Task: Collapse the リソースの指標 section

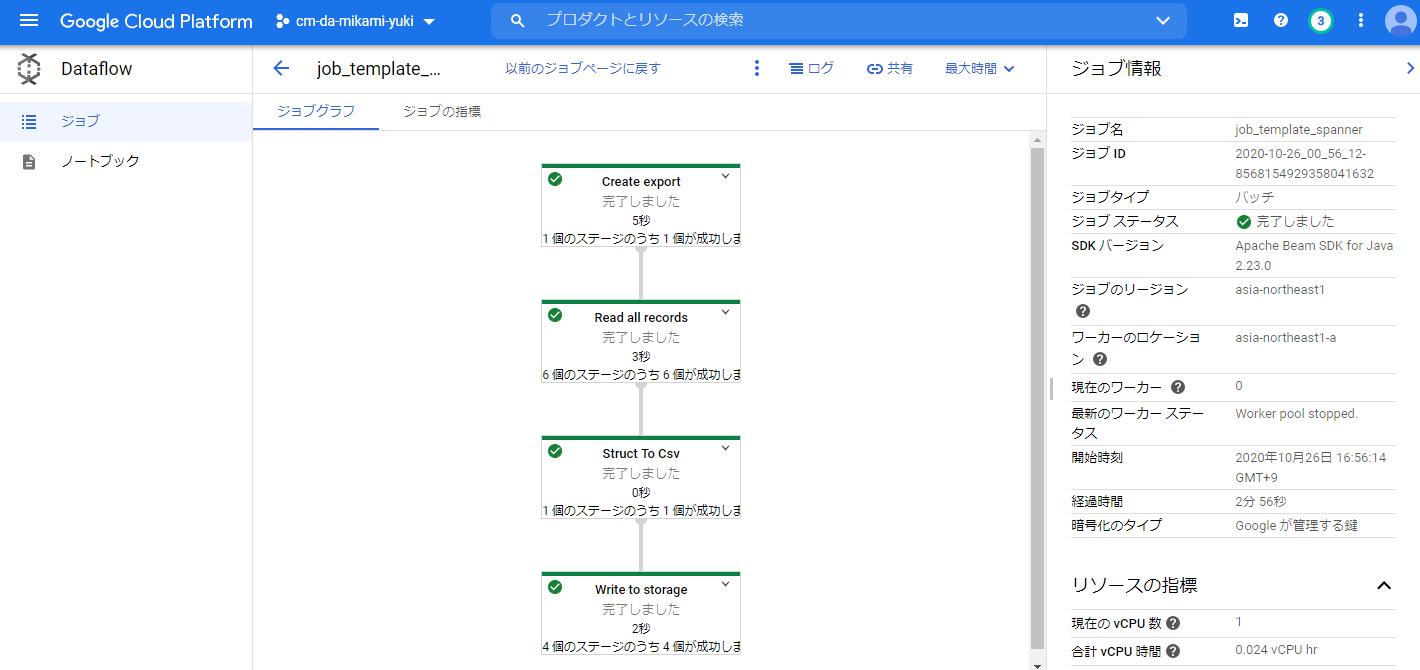Action: click(1384, 587)
